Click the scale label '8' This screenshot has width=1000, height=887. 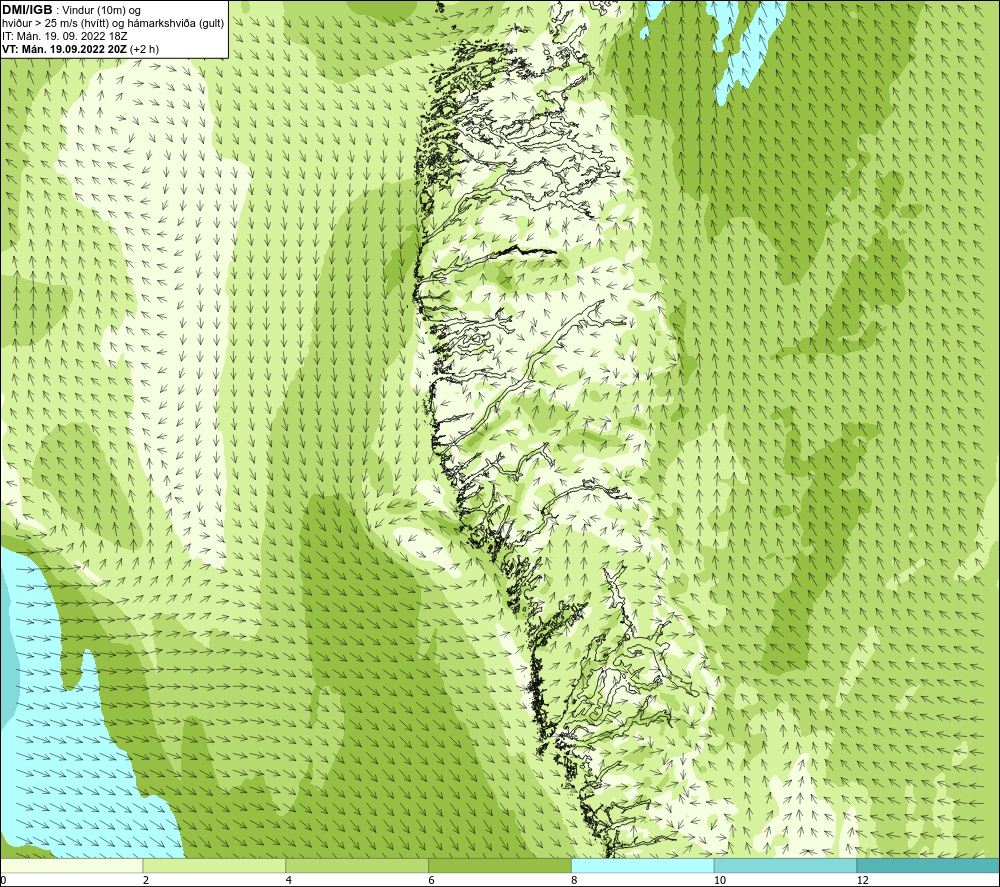575,881
